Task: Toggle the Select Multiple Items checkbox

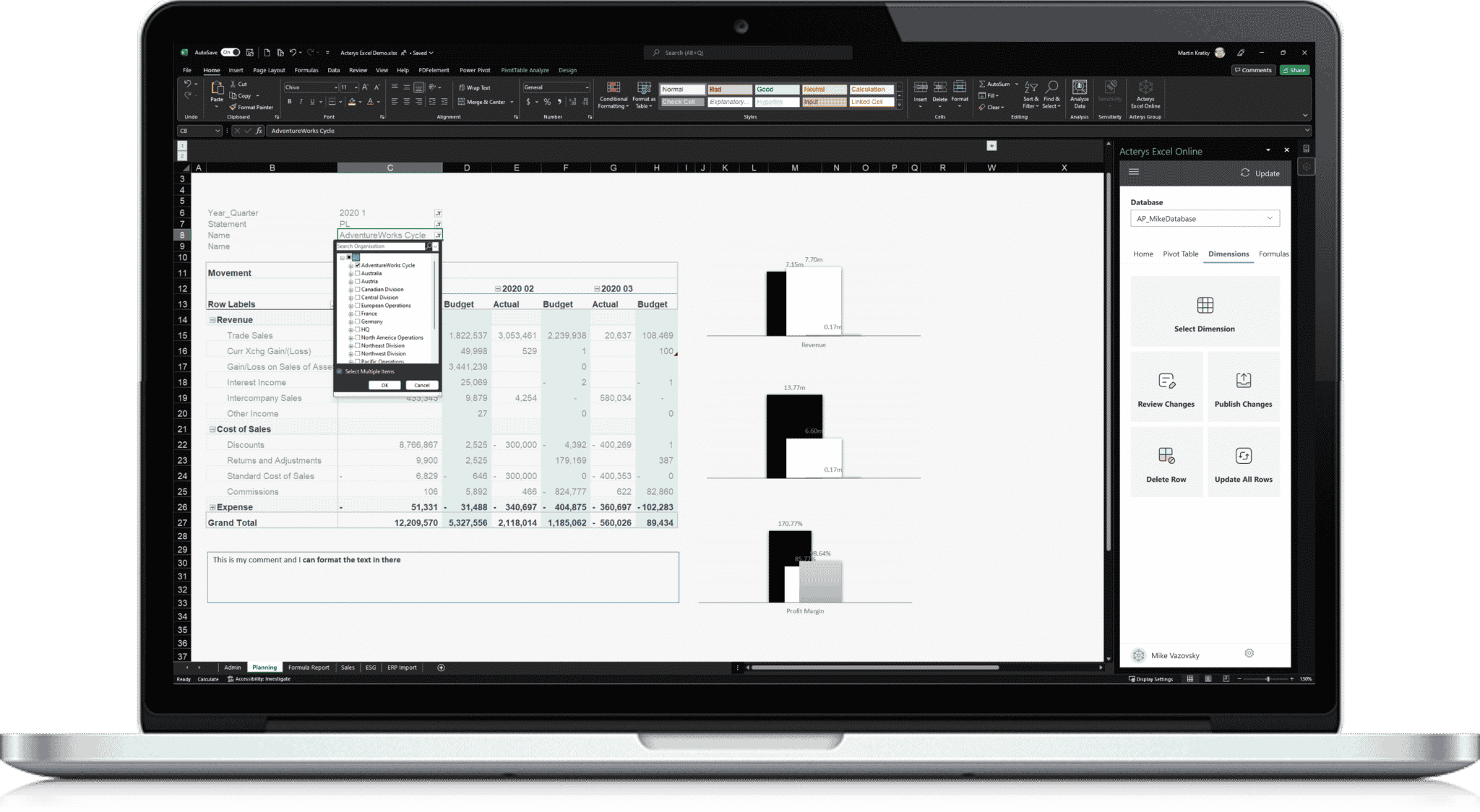Action: click(x=340, y=371)
